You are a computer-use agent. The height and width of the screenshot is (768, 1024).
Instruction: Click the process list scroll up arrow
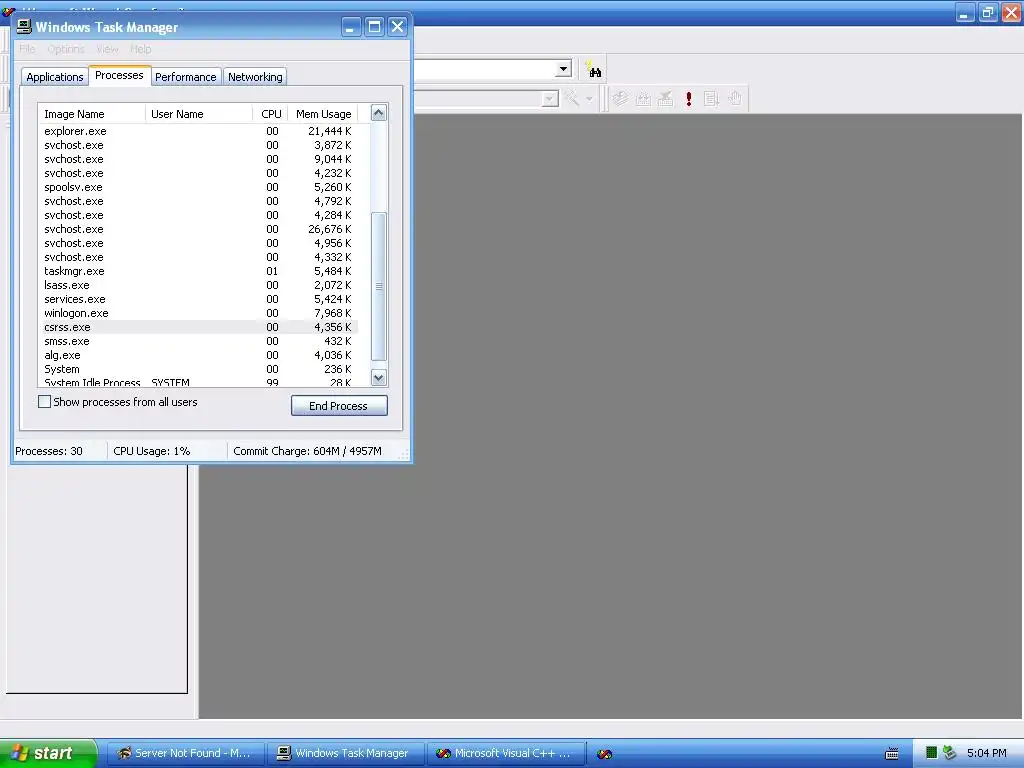pos(379,113)
